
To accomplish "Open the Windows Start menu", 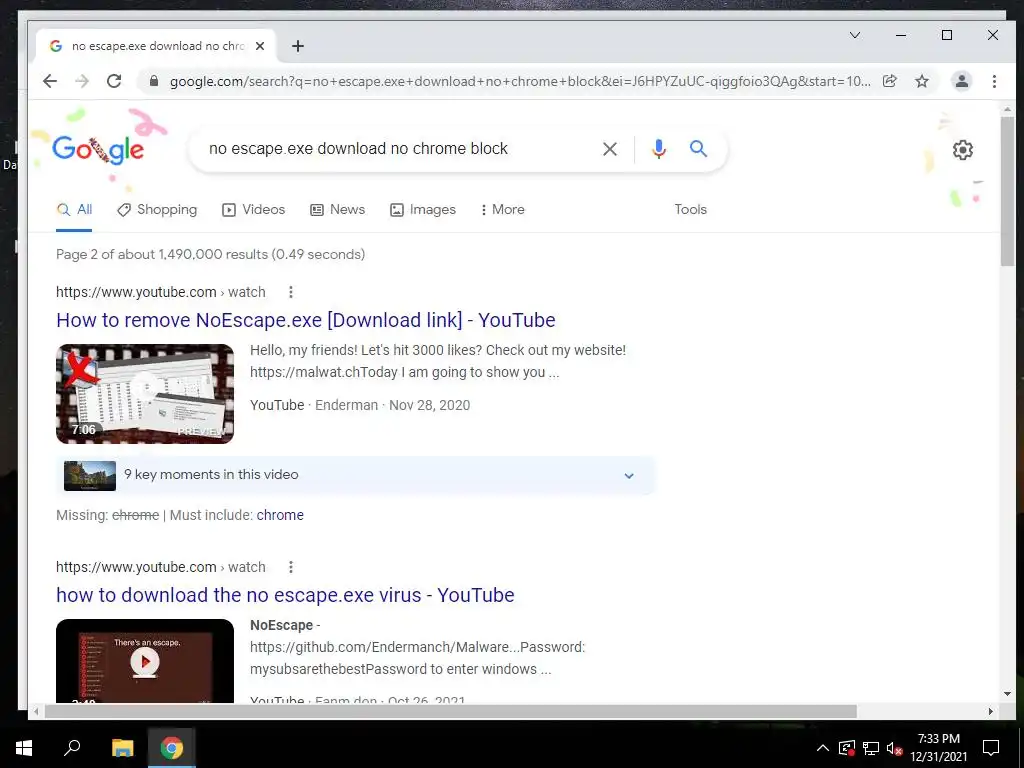I will click(x=24, y=748).
